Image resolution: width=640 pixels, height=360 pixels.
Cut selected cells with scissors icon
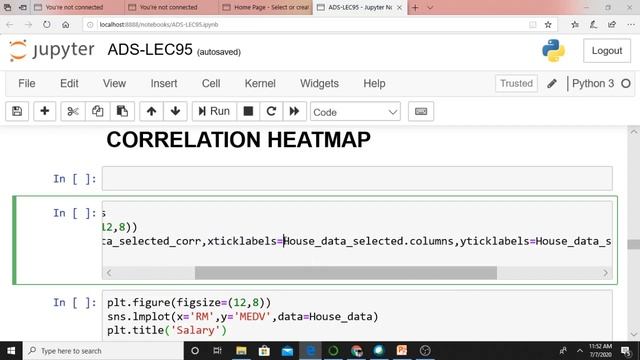pos(73,111)
